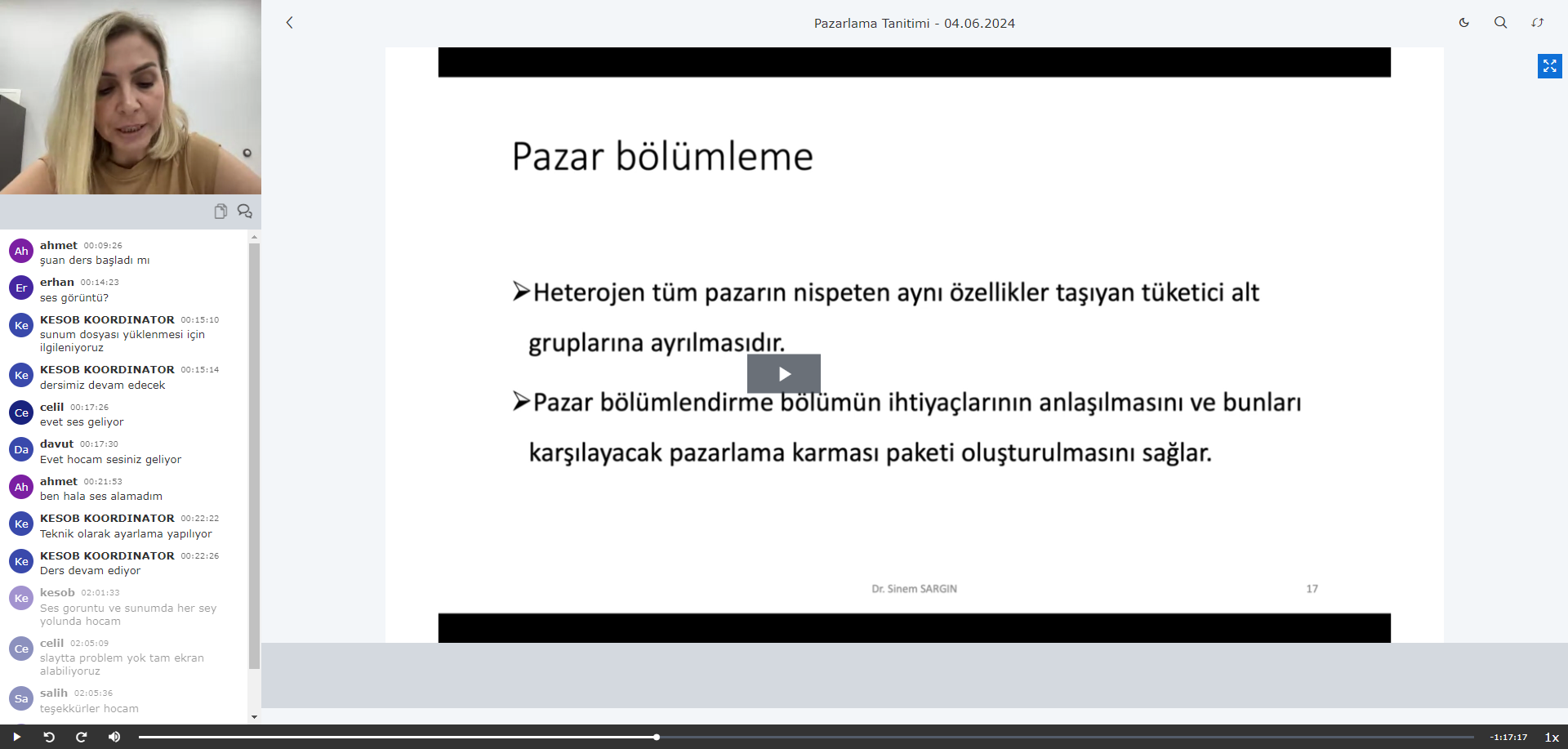The width and height of the screenshot is (1568, 749).
Task: Start playback from the bottom control bar
Action: (16, 737)
